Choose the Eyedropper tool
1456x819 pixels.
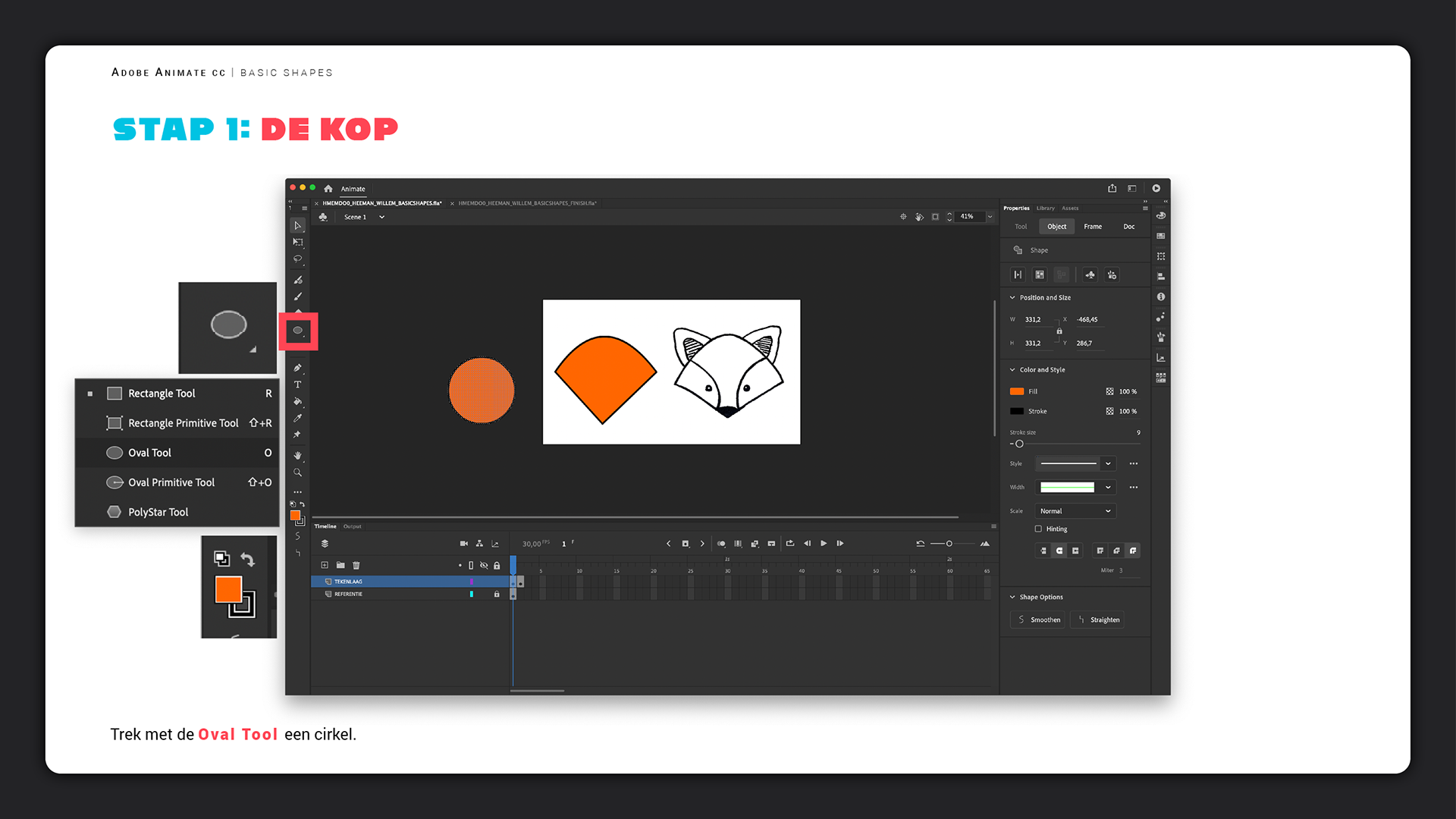pyautogui.click(x=298, y=418)
